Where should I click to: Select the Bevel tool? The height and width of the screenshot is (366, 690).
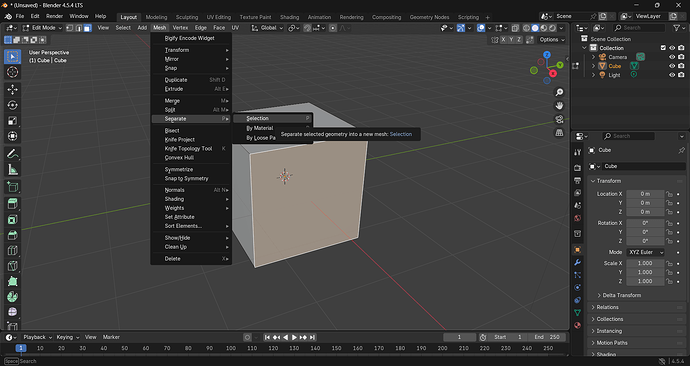tap(12, 235)
